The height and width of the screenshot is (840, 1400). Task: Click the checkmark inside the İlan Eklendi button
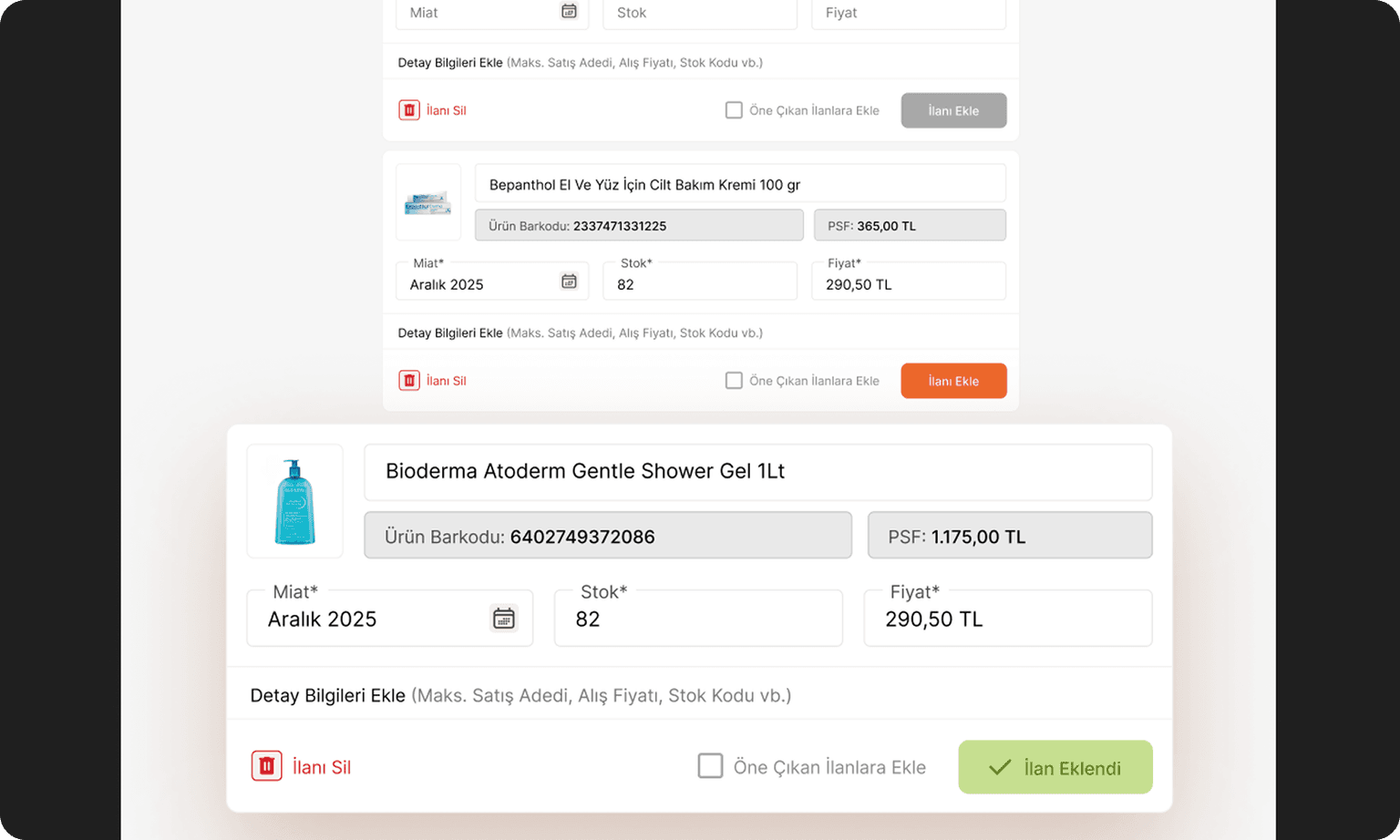(x=1001, y=767)
